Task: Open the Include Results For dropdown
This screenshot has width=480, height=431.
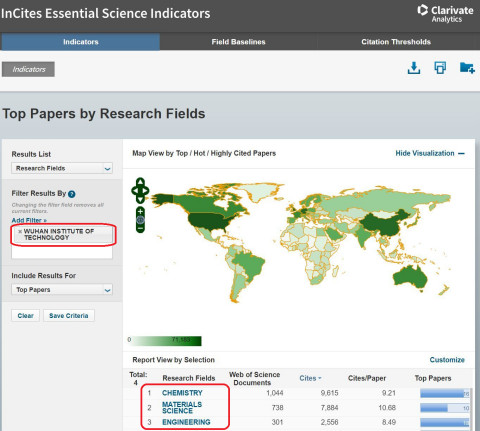Action: pyautogui.click(x=62, y=290)
